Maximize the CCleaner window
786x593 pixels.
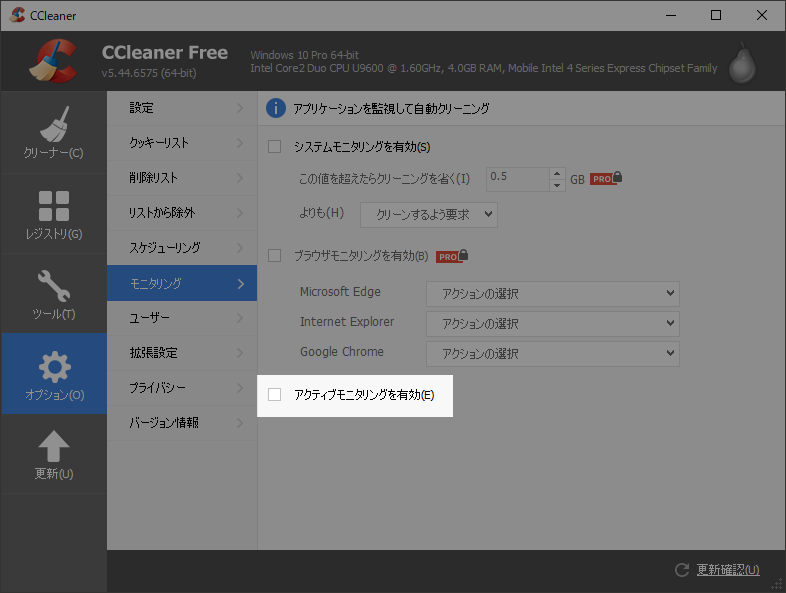pyautogui.click(x=716, y=16)
